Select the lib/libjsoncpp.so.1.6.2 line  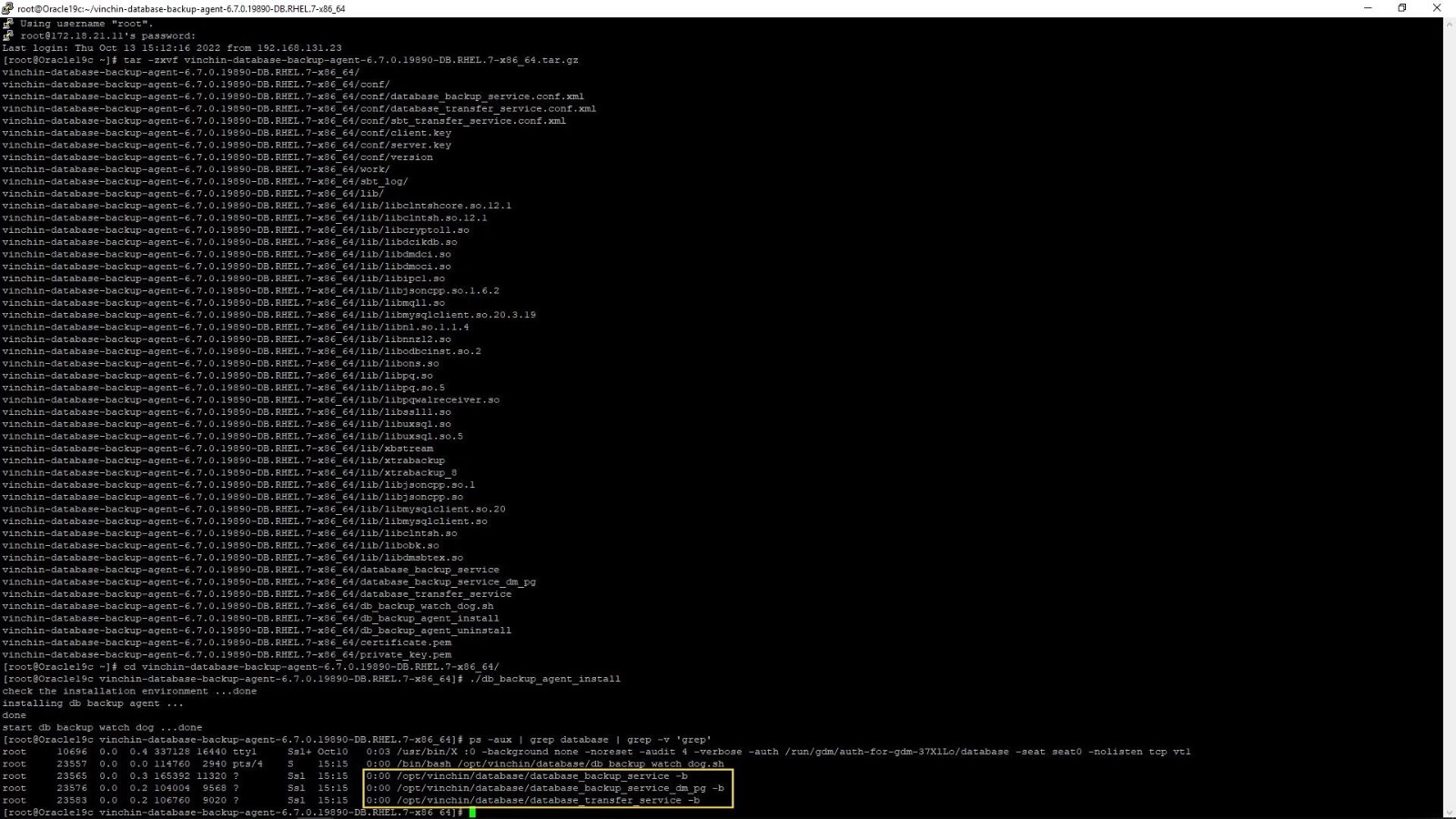click(250, 290)
